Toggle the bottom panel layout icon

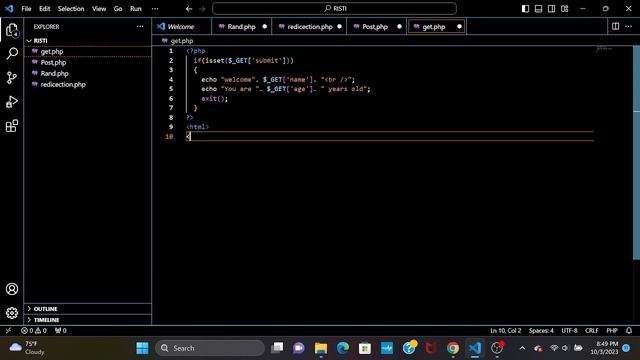click(538, 9)
